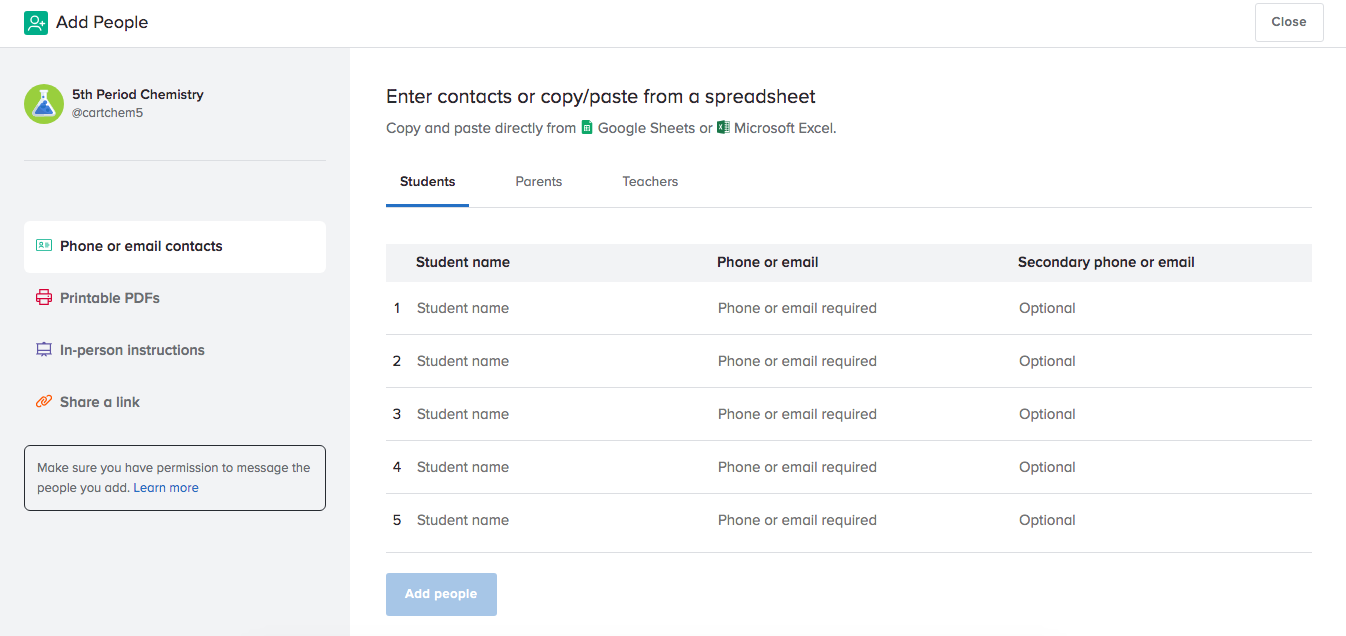Switch to the Parents tab
Image resolution: width=1346 pixels, height=636 pixels.
click(539, 182)
